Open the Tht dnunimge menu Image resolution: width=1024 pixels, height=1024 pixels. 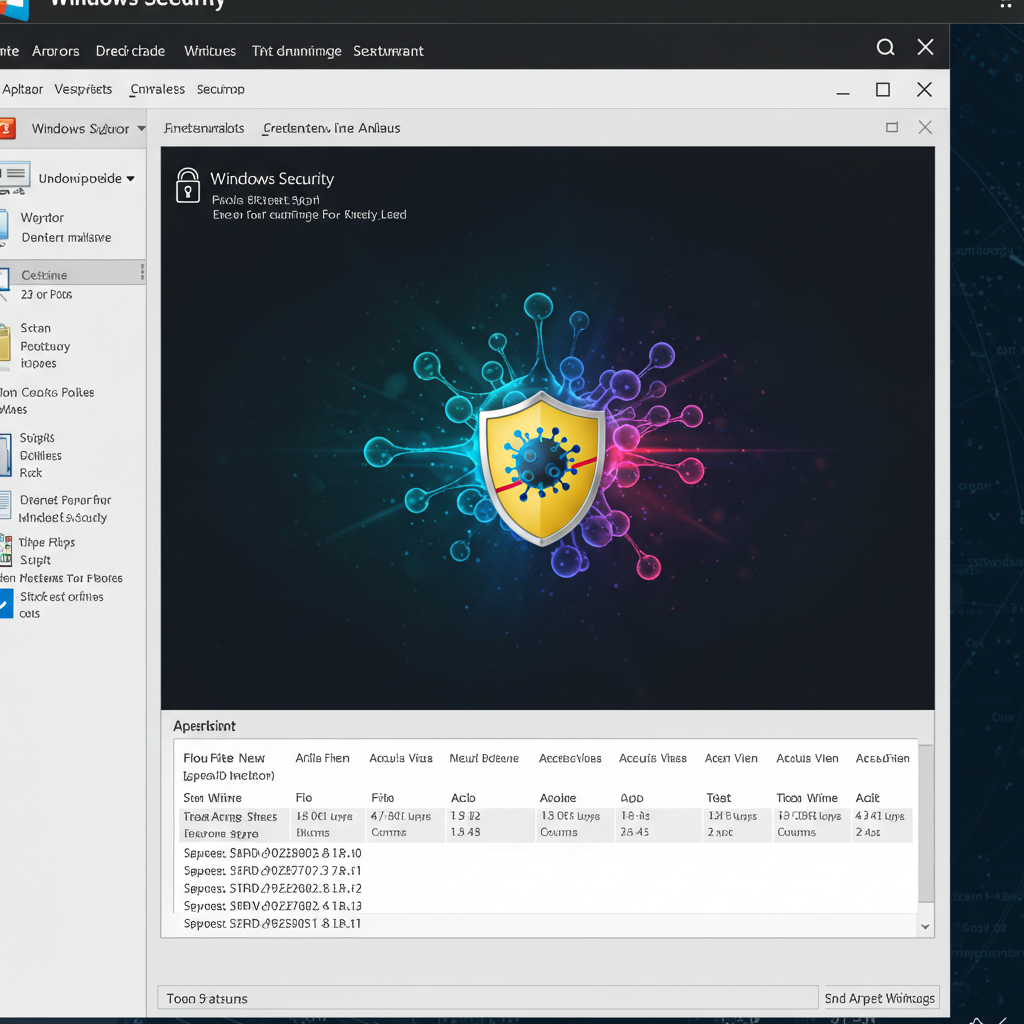(x=296, y=51)
